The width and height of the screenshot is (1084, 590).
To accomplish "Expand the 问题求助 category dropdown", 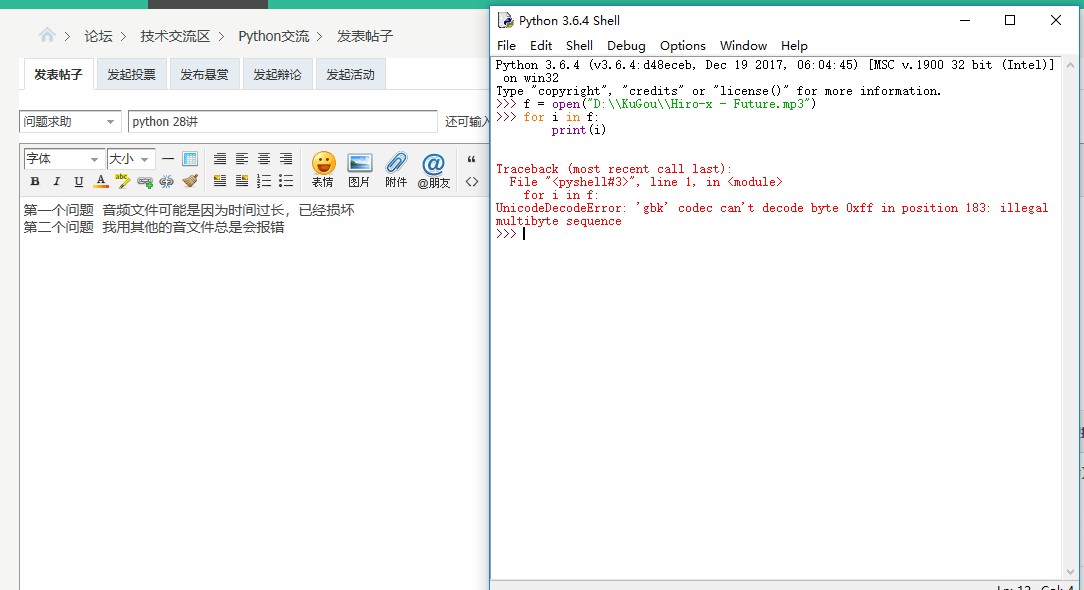I will 70,122.
